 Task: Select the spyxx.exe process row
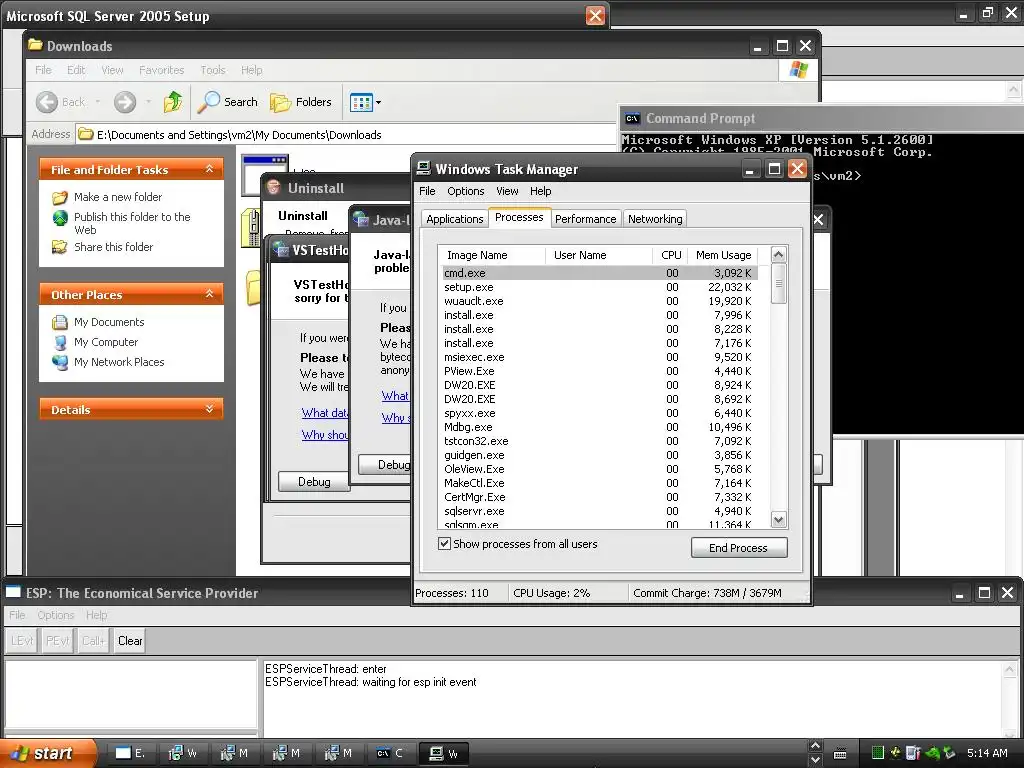[600, 413]
